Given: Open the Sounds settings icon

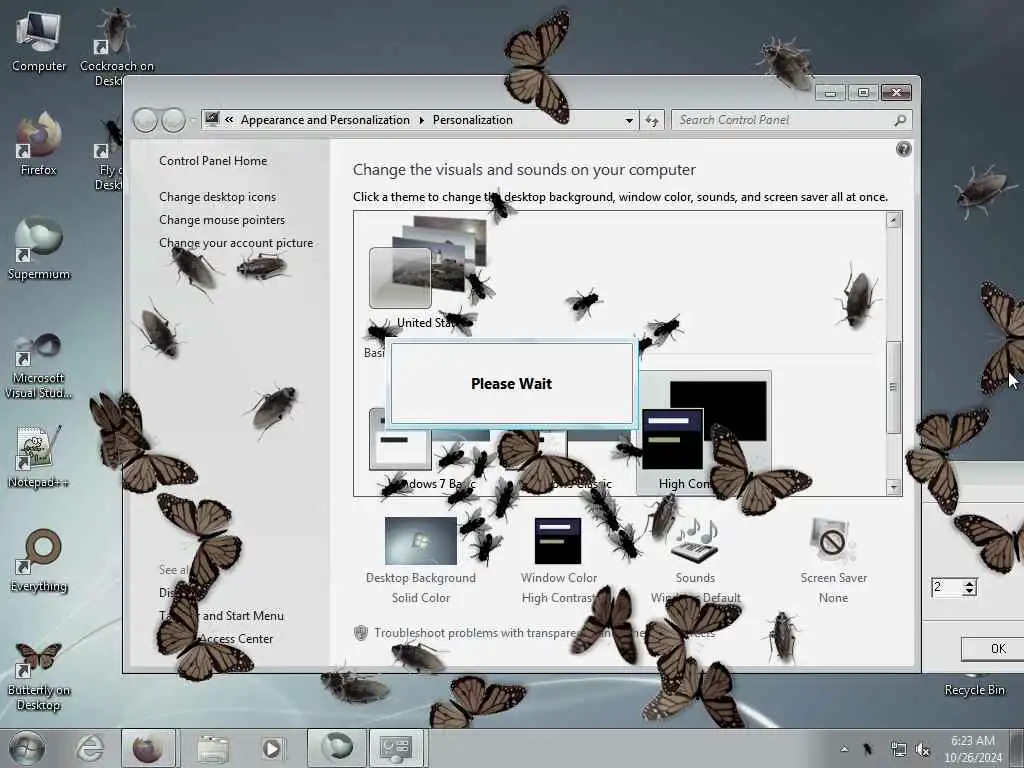Looking at the screenshot, I should (695, 541).
